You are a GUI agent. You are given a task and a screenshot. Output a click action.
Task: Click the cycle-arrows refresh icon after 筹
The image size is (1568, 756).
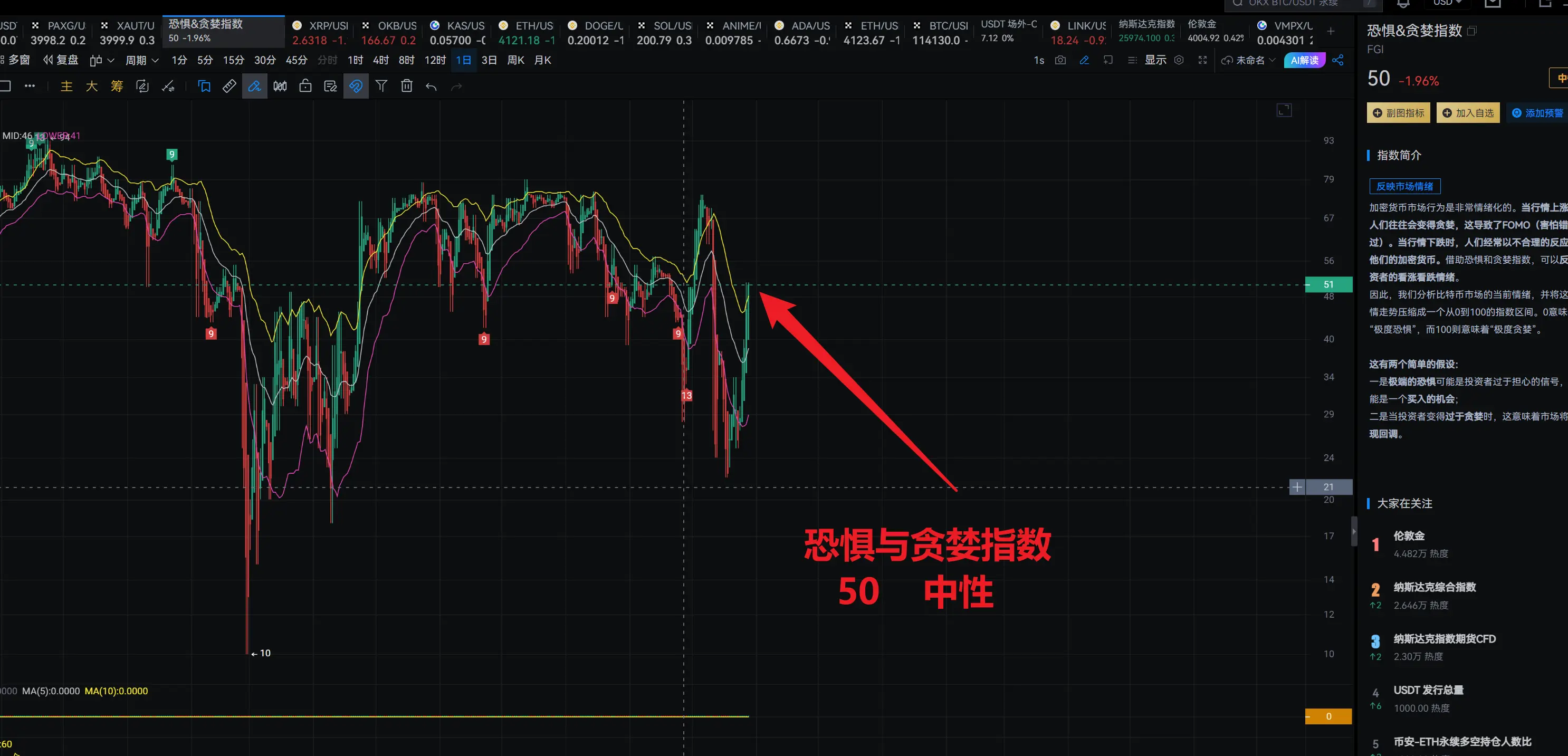[x=142, y=87]
